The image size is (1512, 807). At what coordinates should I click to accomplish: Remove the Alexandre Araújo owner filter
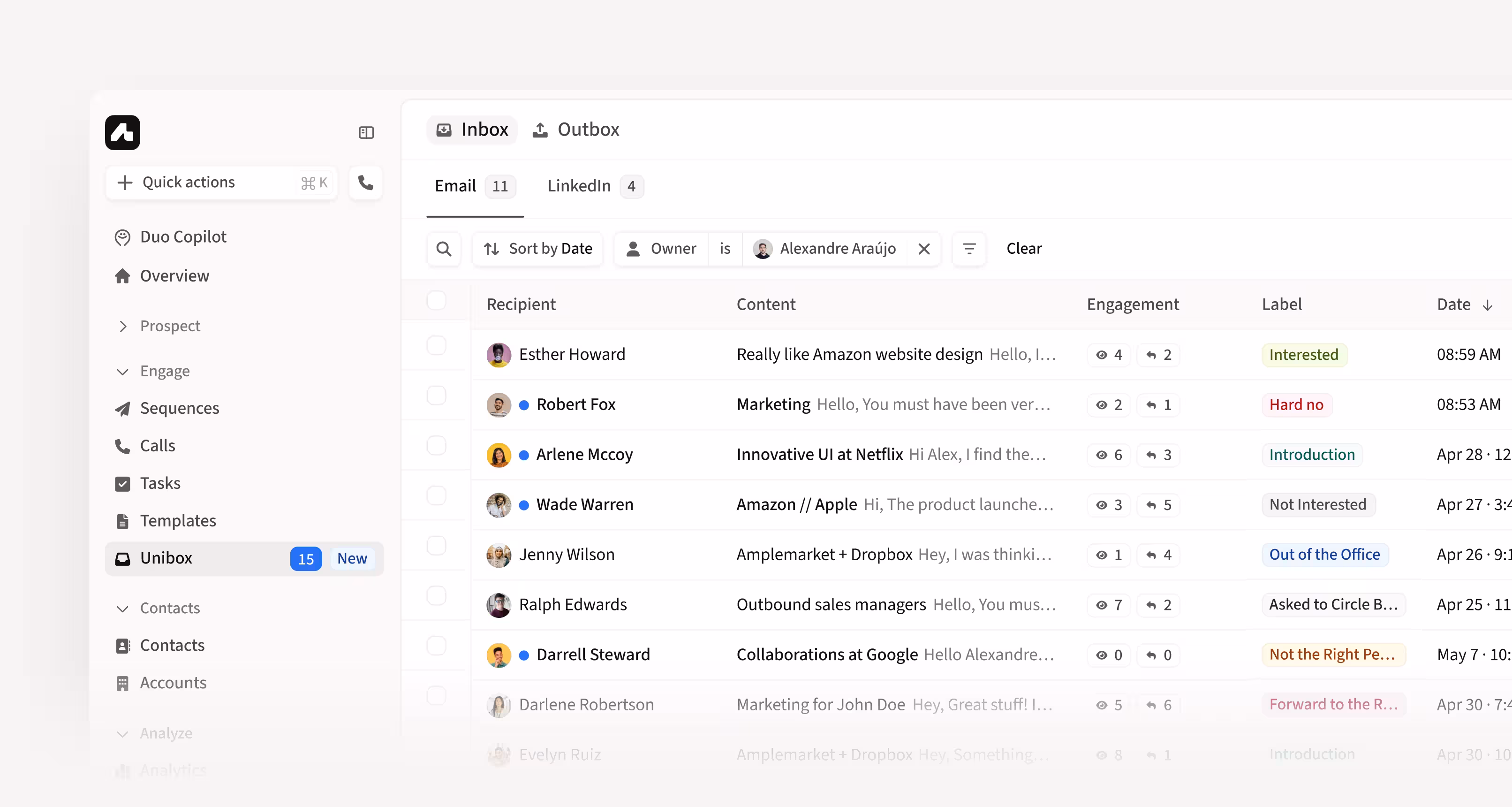coord(924,249)
